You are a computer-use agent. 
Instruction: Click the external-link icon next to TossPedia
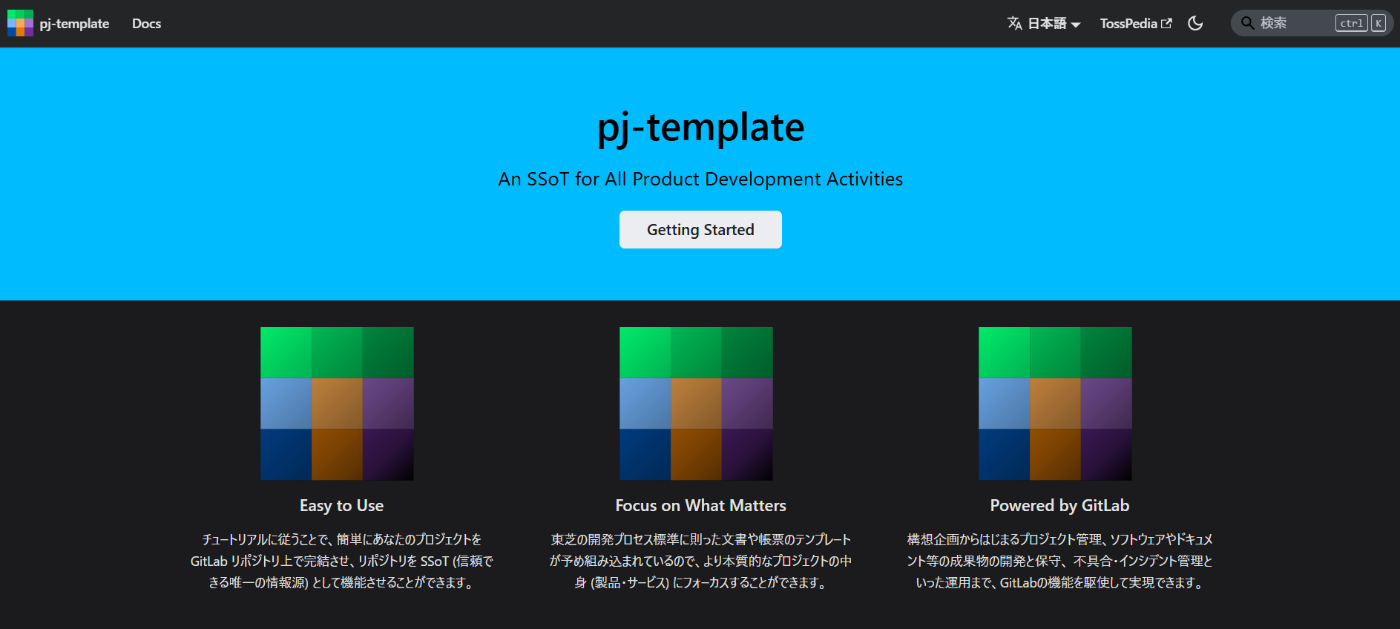click(x=1168, y=21)
